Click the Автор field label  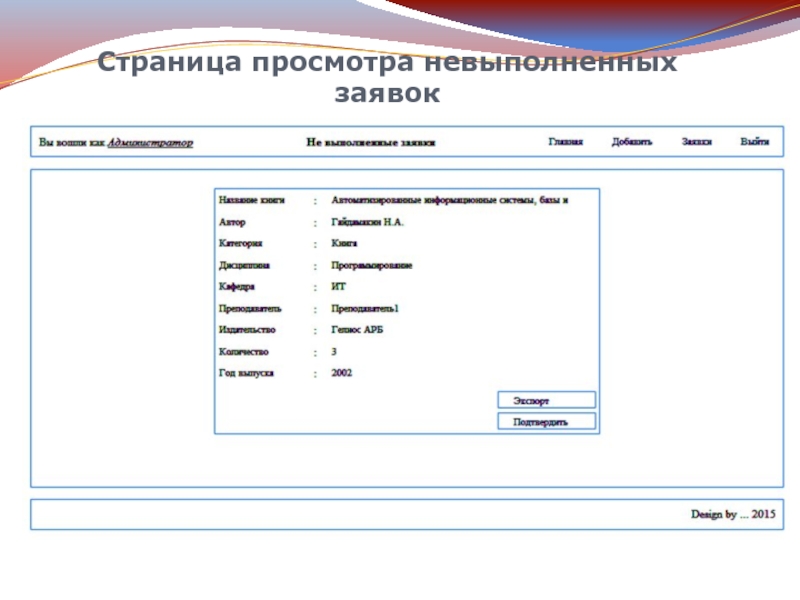[232, 222]
